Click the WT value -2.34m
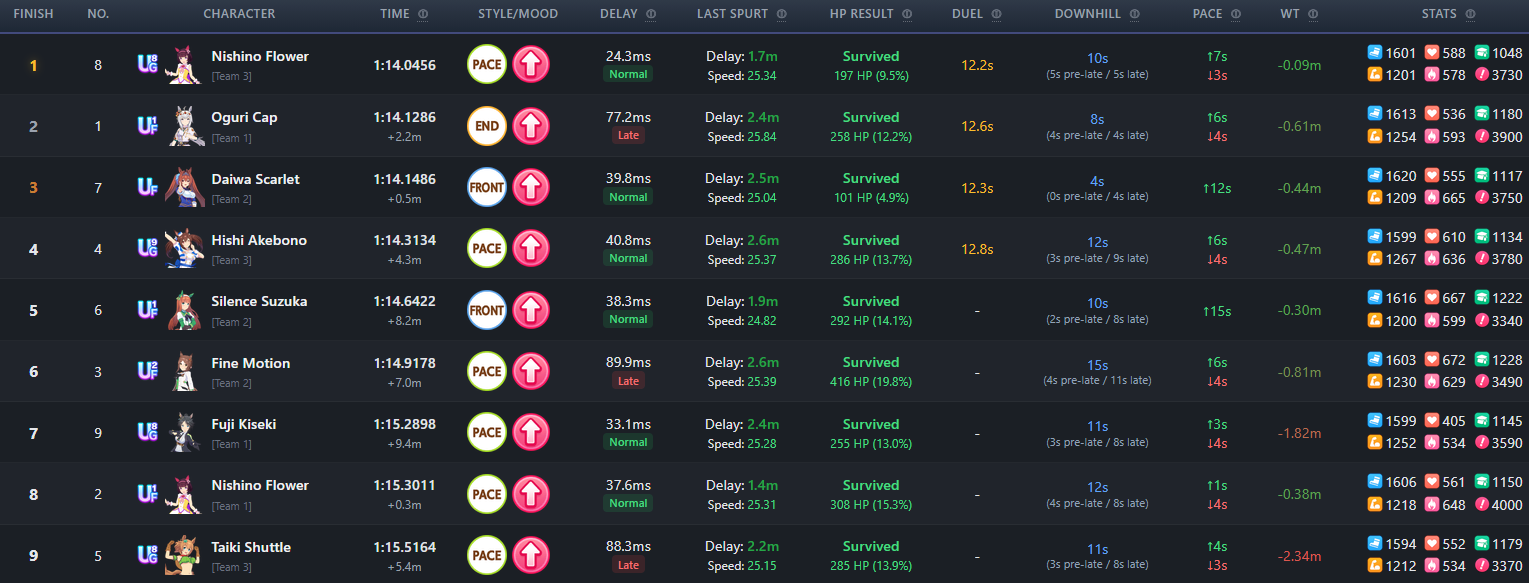Screen dimensions: 1529x583 coord(1299,556)
